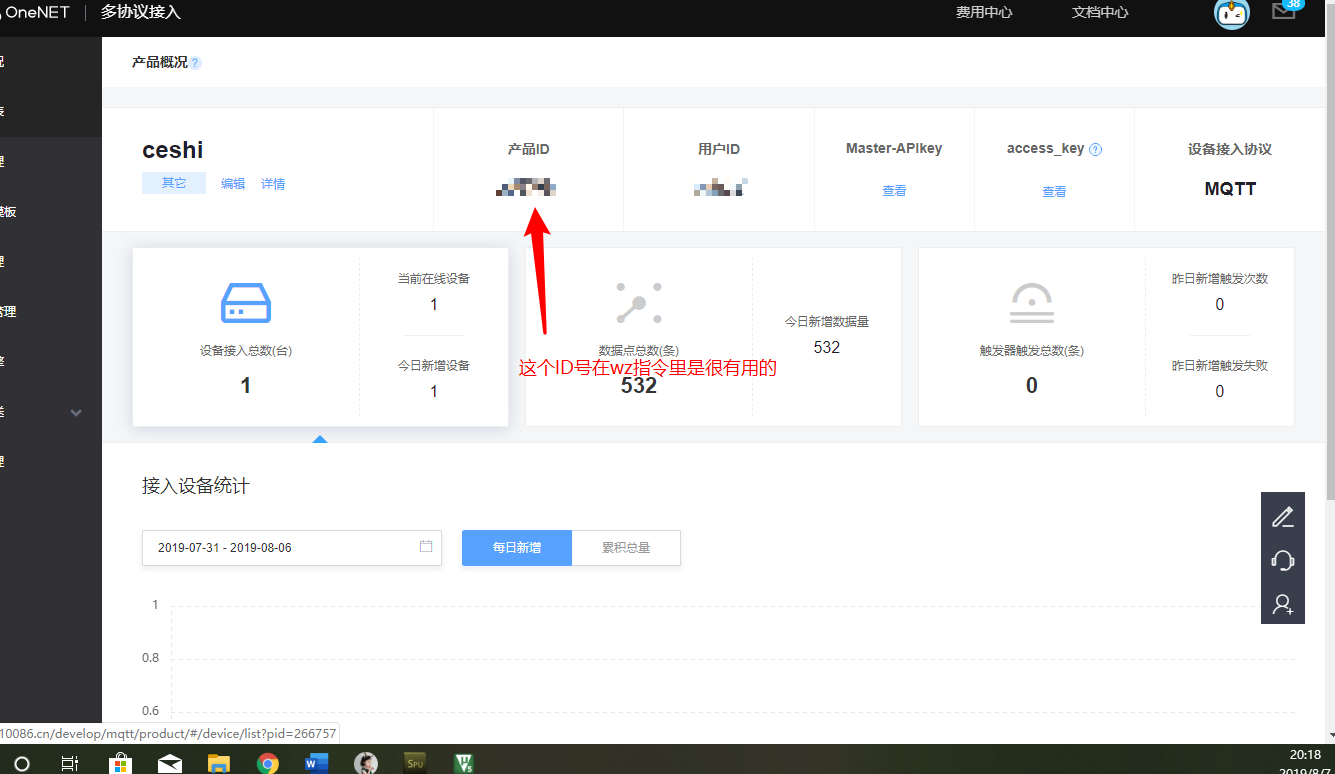Select the device icon on 设备接入总数 card

pos(245,303)
